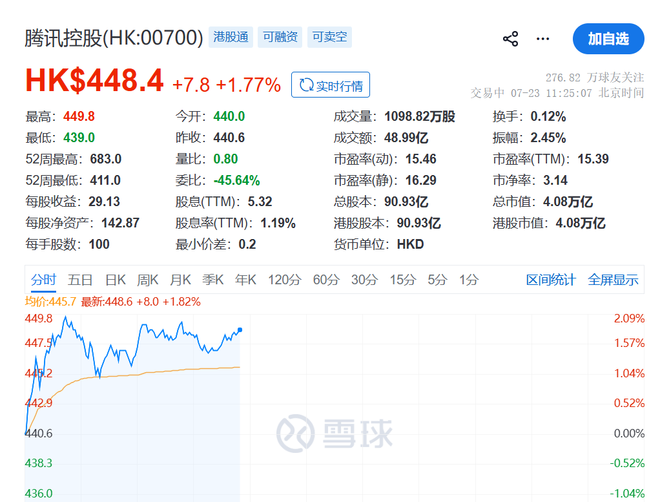This screenshot has width=660, height=502.
Task: Click the 每手股数 value 100
Action: (x=99, y=244)
